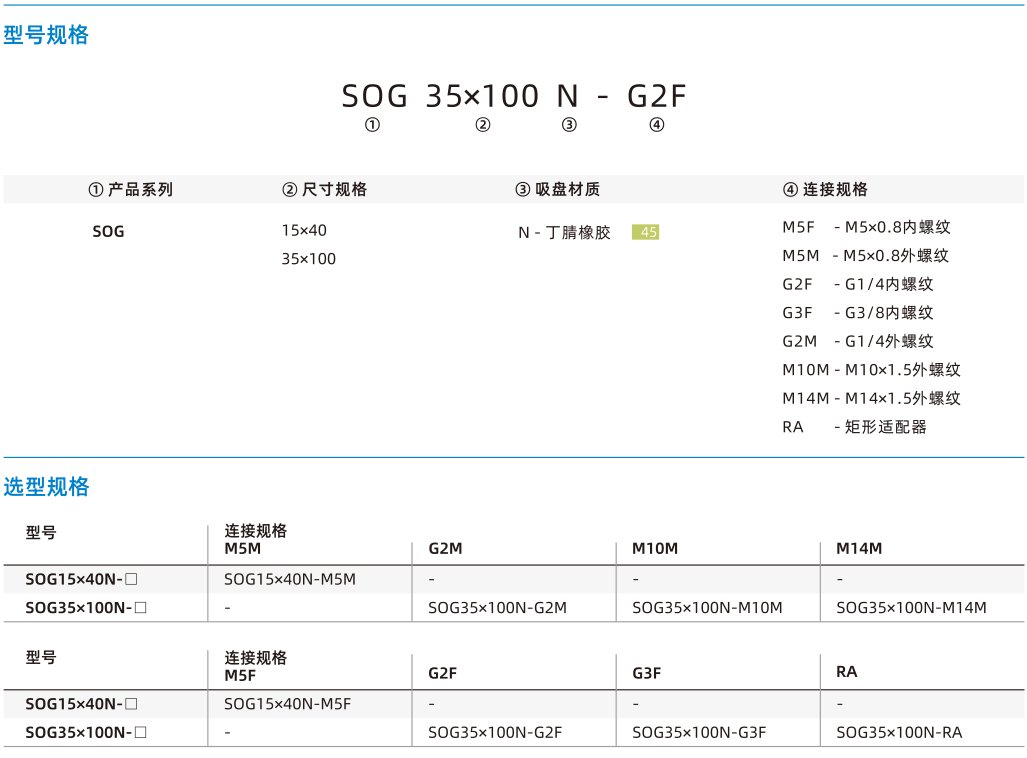Click the circled ① under the example model code
Screen dimensions: 1027x758
pyautogui.click(x=372, y=124)
